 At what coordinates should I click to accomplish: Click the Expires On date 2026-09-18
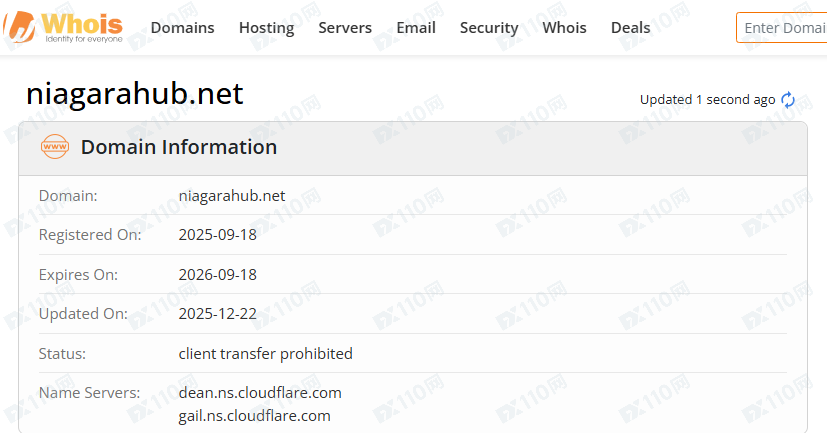(x=217, y=274)
